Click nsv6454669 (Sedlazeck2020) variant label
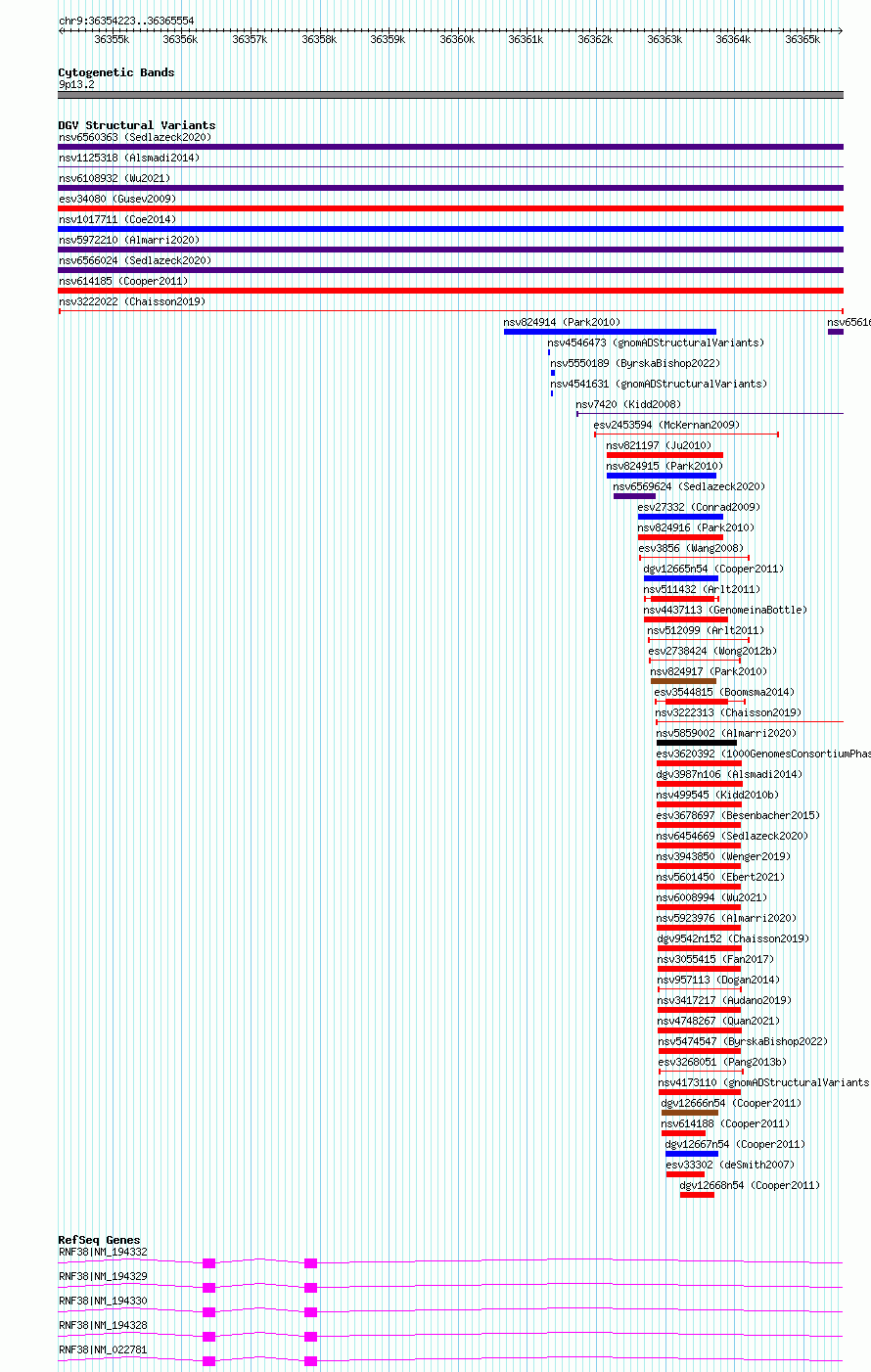 (x=732, y=836)
